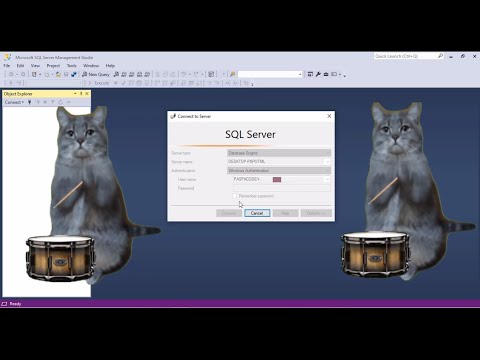Click the Find in Files icon before the search box
Viewport: 480px width, 360px height.
233,74
